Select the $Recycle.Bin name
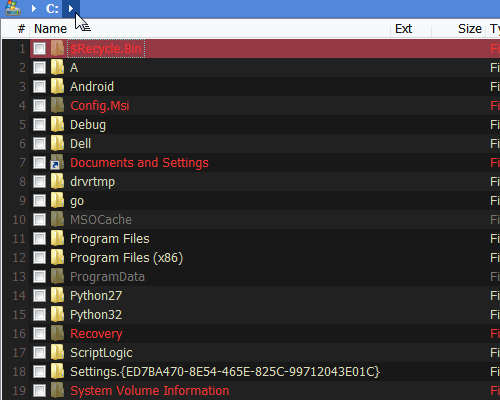 (x=106, y=49)
